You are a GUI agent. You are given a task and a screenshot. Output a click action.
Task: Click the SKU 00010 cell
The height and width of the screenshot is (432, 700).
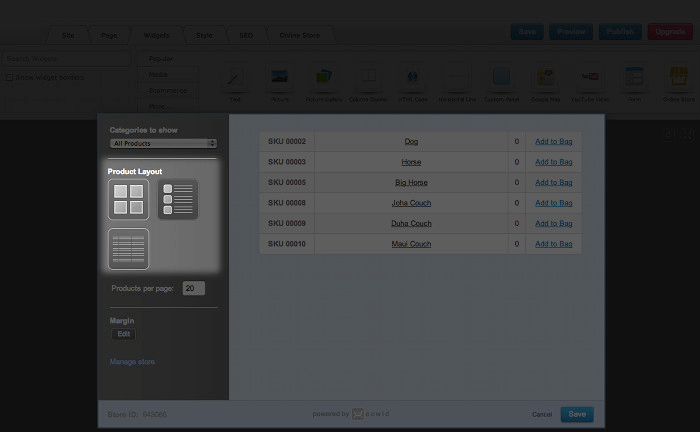point(287,244)
